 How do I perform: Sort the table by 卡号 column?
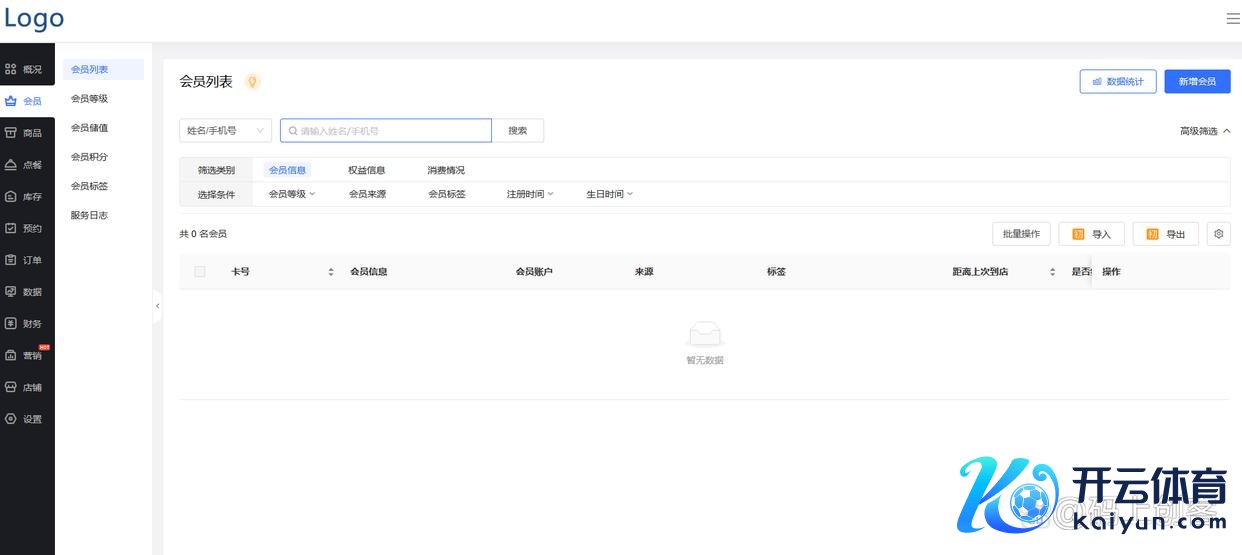pyautogui.click(x=331, y=272)
